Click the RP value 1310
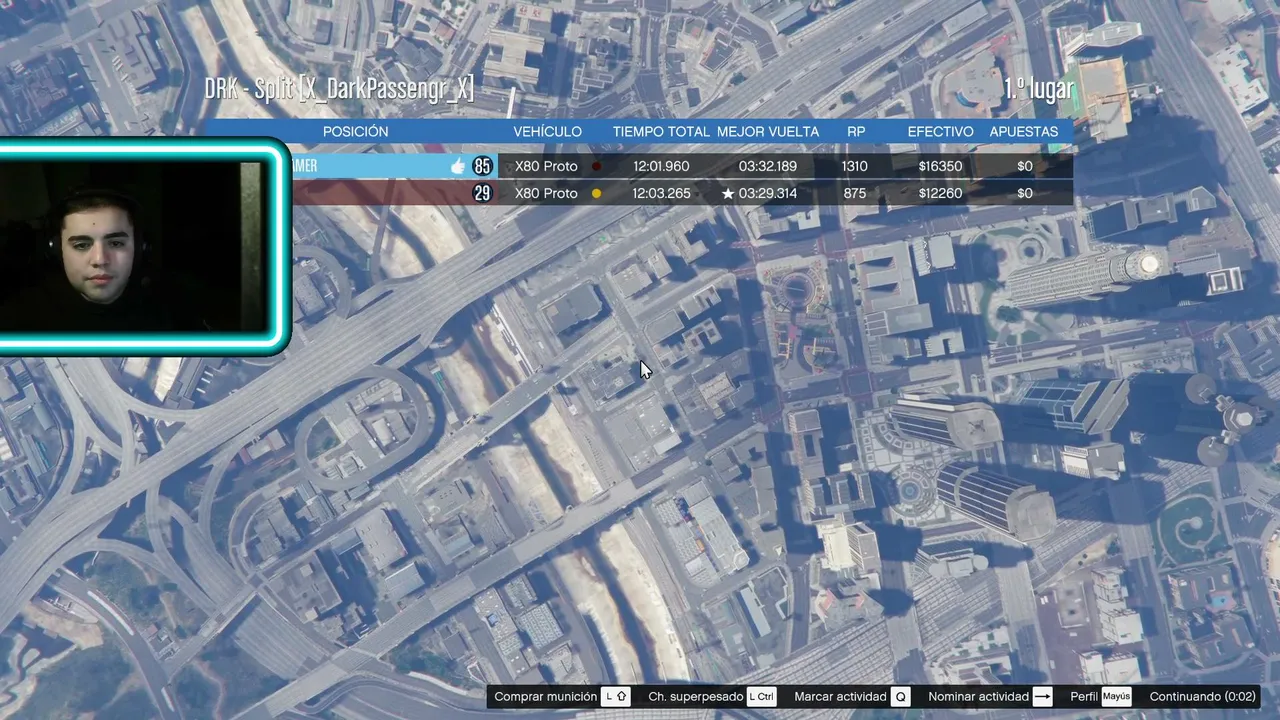Screen dimensions: 1280x720 (x=855, y=166)
